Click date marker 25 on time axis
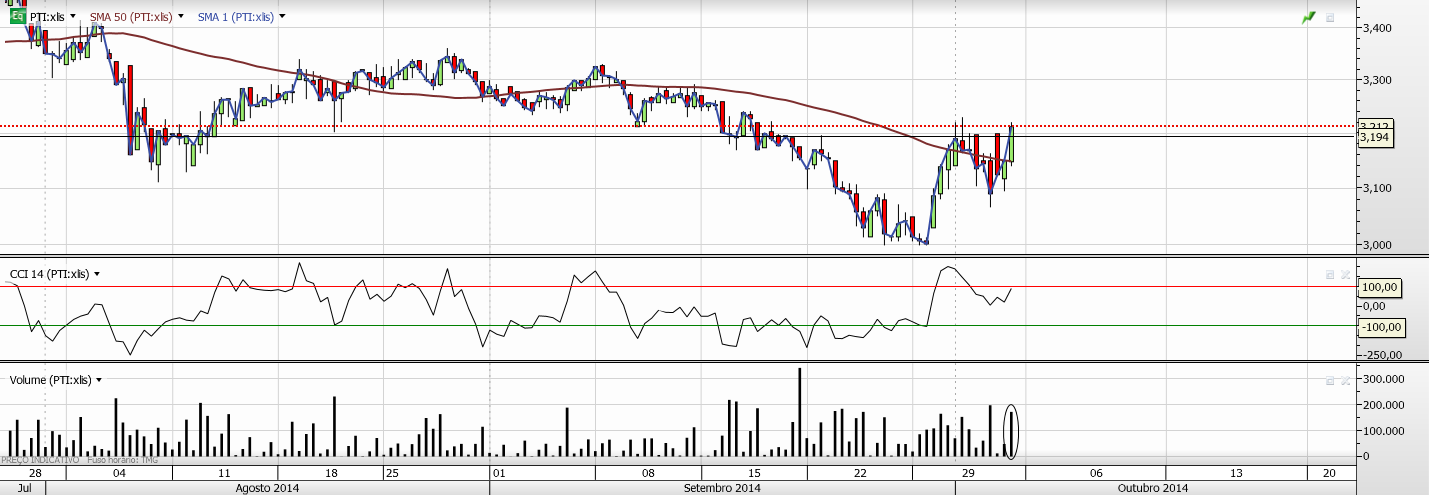The height and width of the screenshot is (495, 1429). [392, 473]
